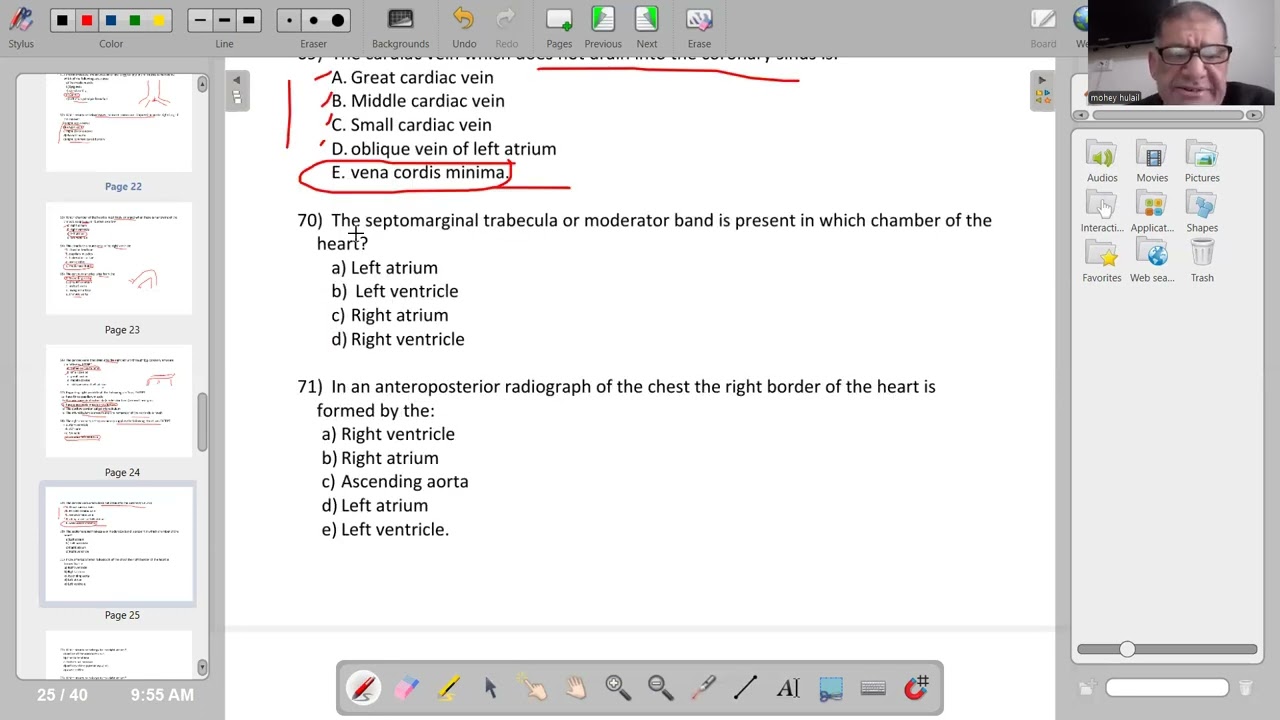The width and height of the screenshot is (1280, 720).
Task: Open the Movies library folder
Action: [x=1152, y=162]
